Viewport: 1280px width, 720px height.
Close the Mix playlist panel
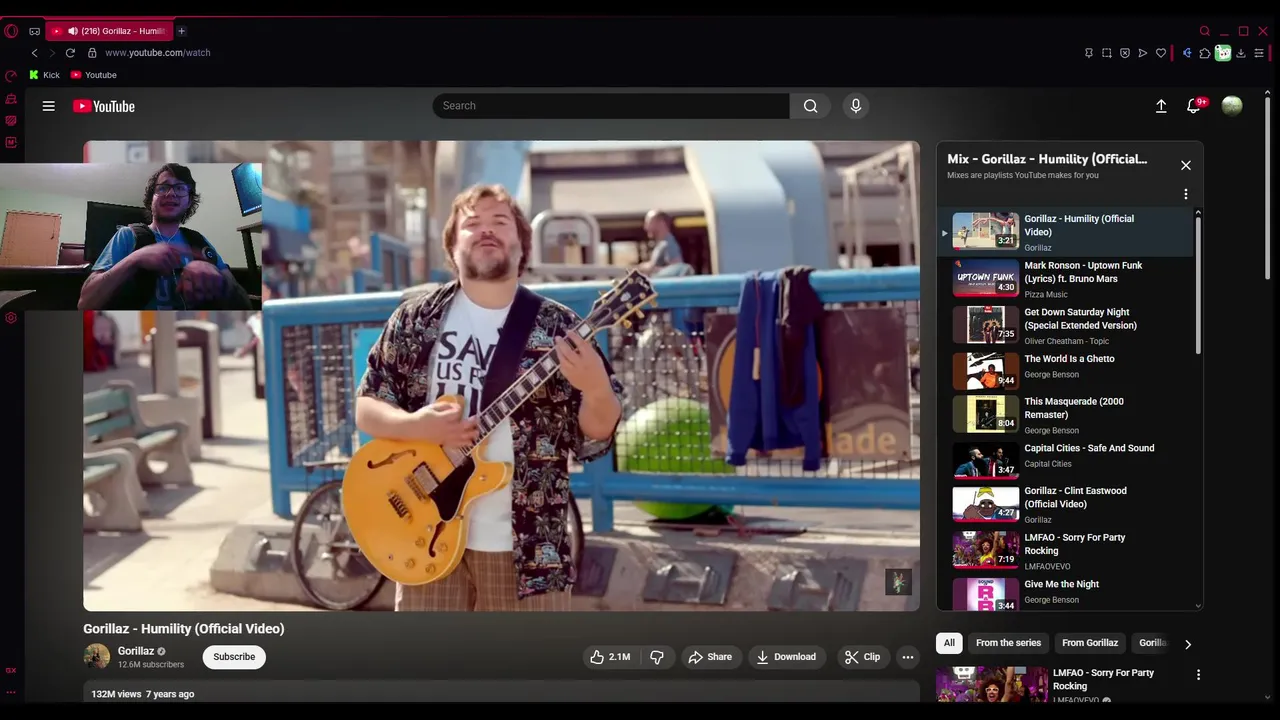point(1186,165)
